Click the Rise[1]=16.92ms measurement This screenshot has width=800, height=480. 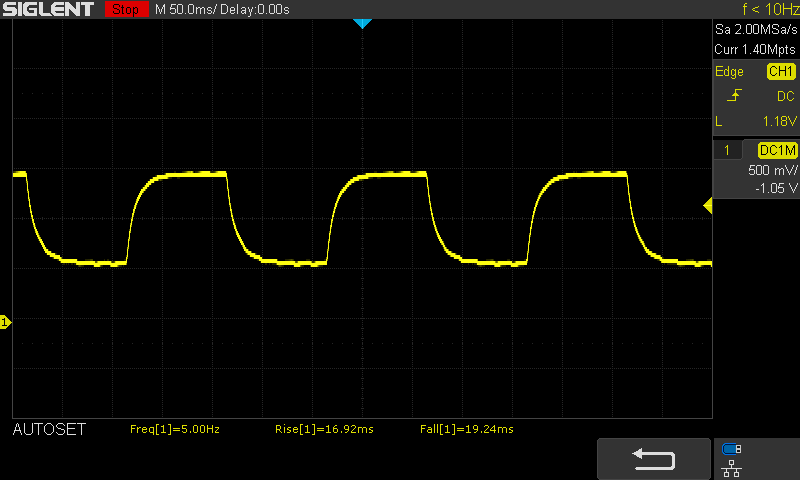click(324, 430)
